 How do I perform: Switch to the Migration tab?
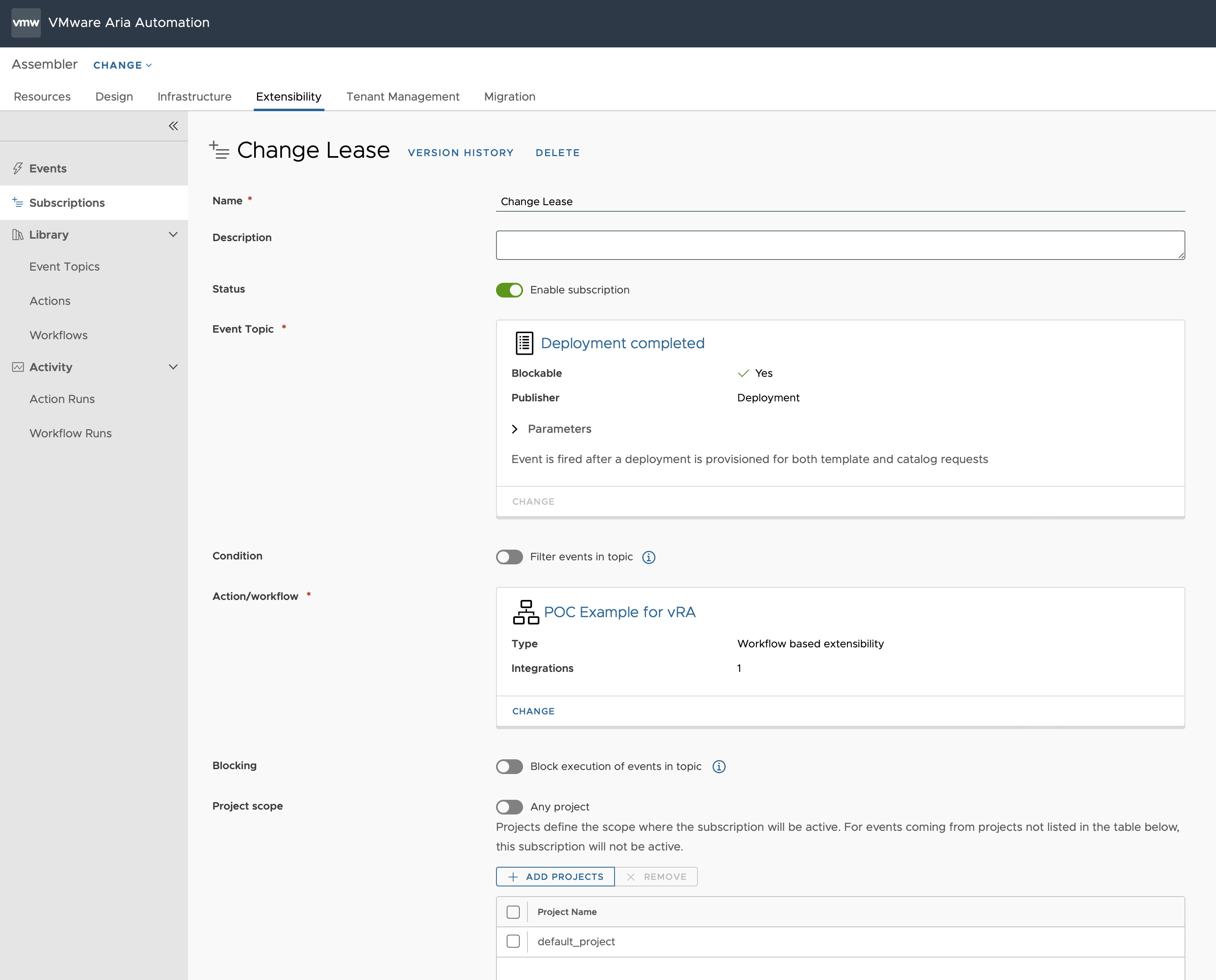(x=510, y=96)
